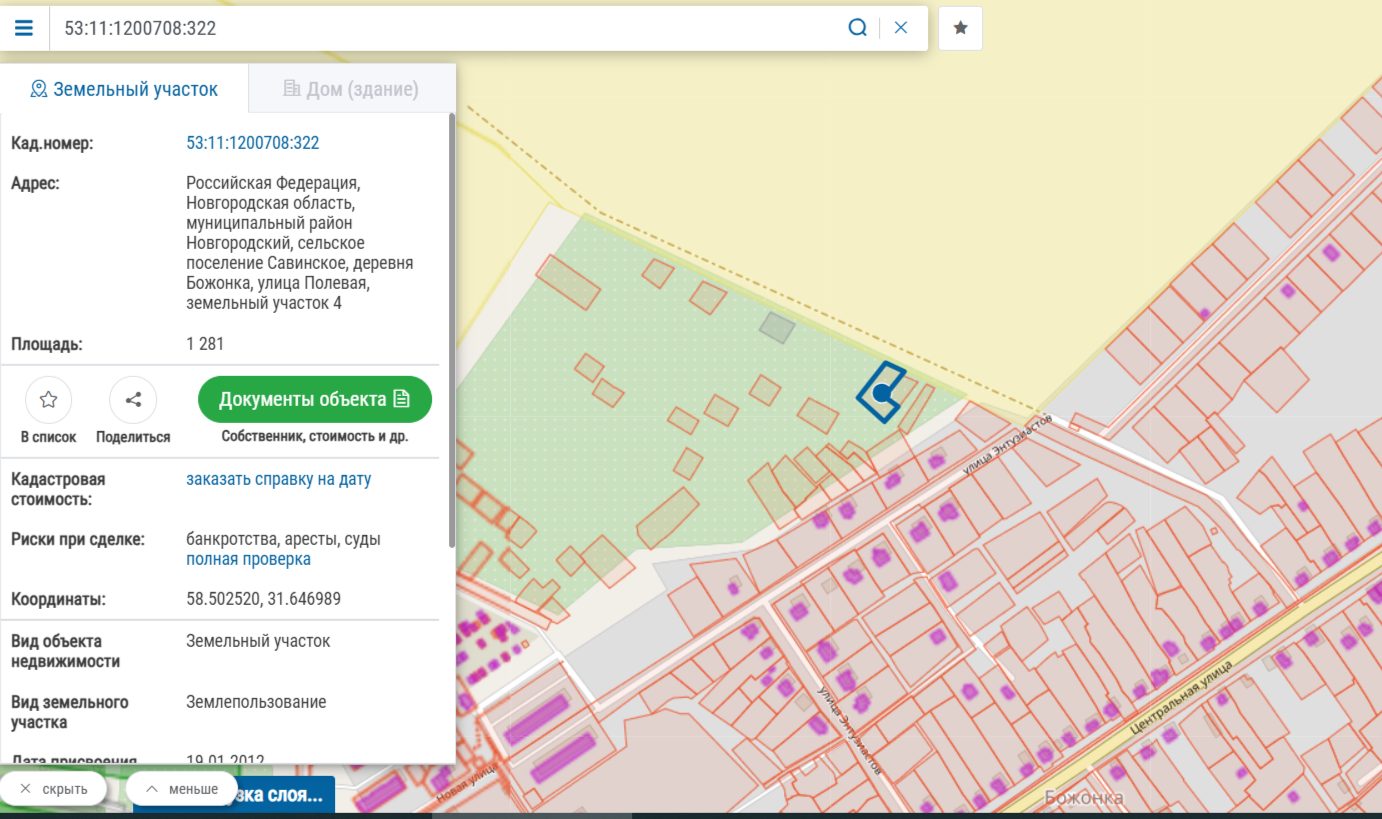
Task: Click the magnifier search icon
Action: pos(857,28)
